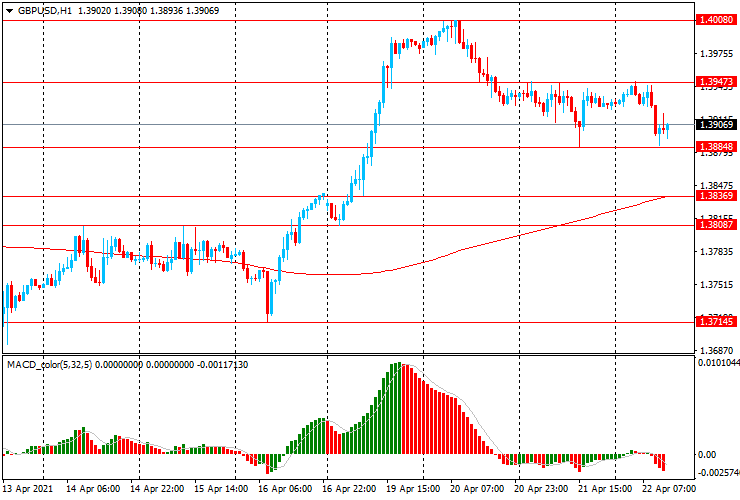Click the current price tag 1.39069
This screenshot has height=500, width=740.
[716, 125]
